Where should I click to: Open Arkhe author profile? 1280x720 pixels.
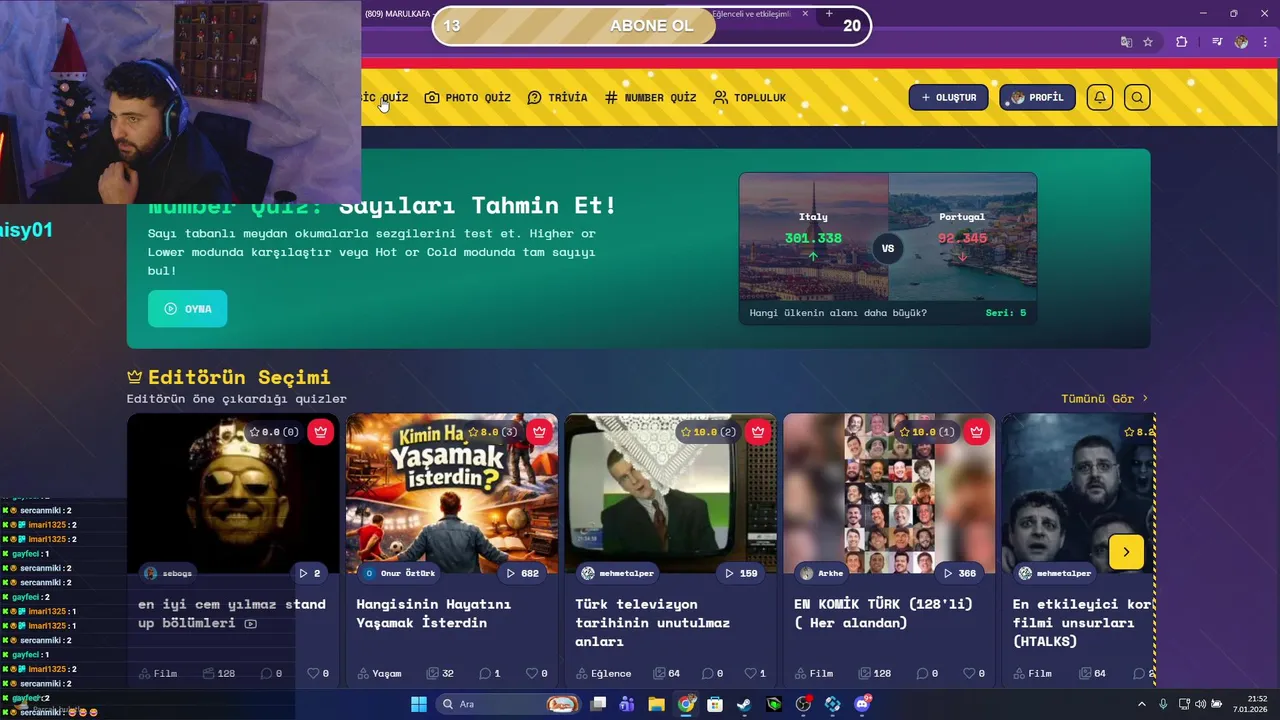pyautogui.click(x=821, y=573)
